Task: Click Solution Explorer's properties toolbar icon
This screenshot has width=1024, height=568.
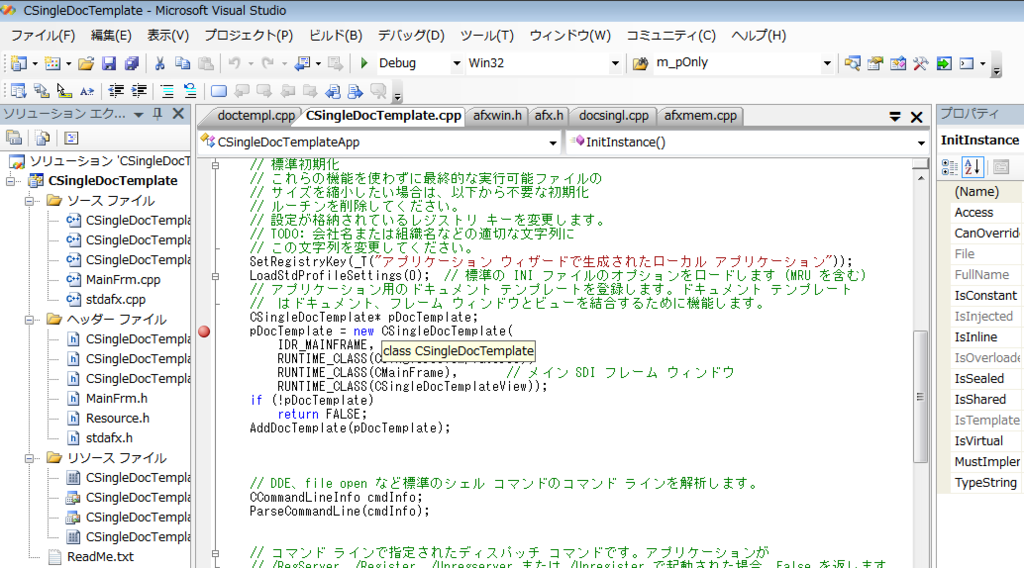Action: click(14, 138)
